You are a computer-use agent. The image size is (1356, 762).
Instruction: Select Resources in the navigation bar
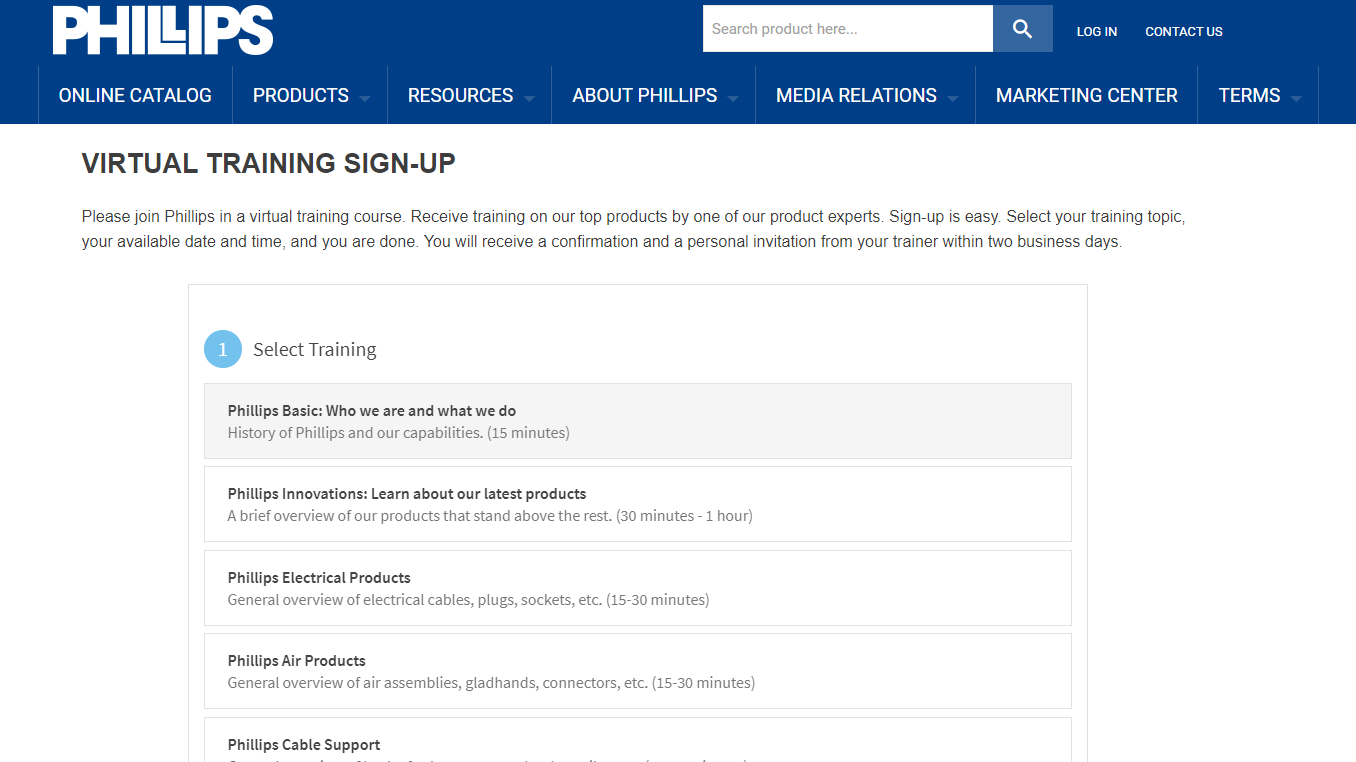pyautogui.click(x=459, y=95)
